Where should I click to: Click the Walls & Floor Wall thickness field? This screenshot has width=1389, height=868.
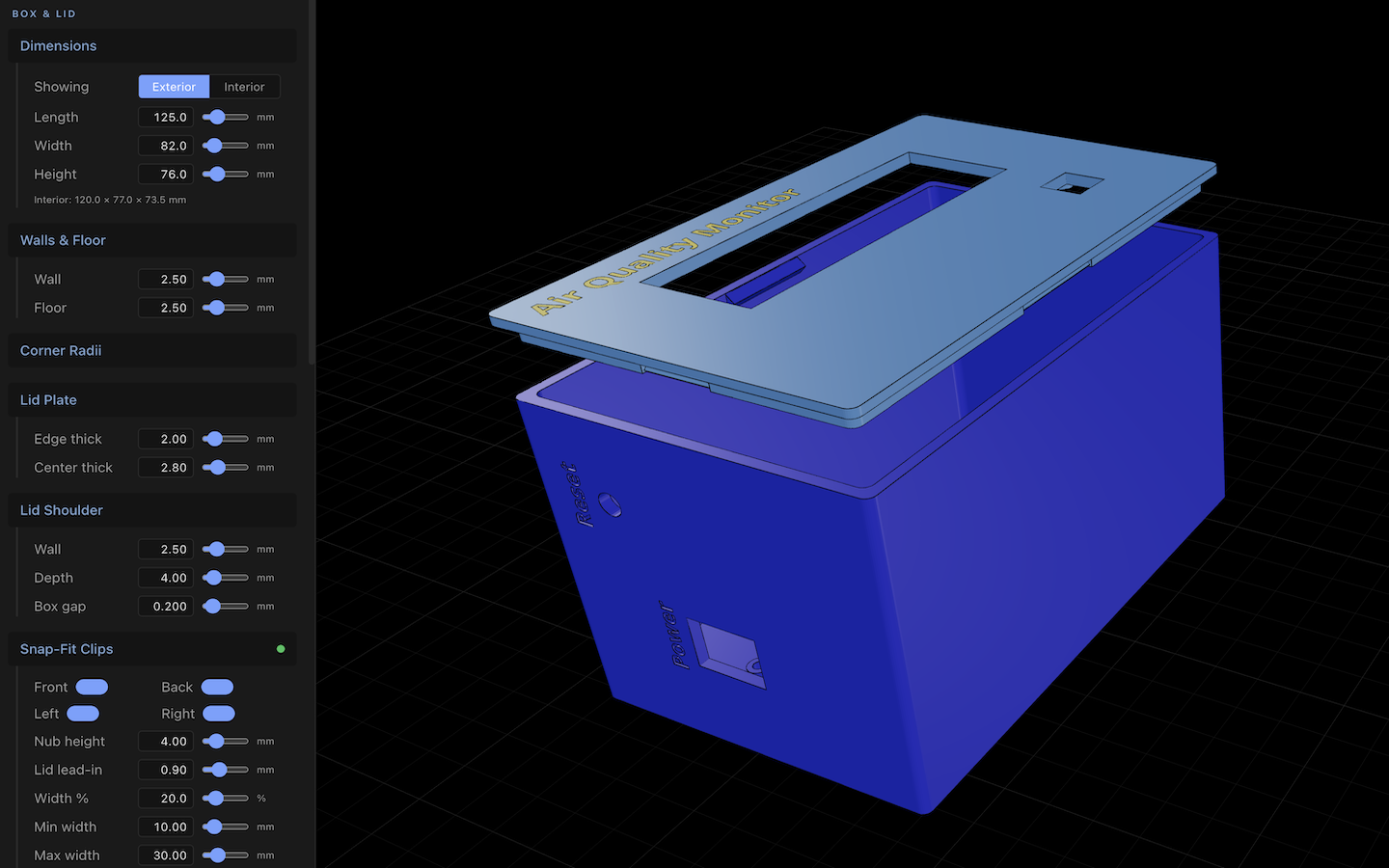166,279
